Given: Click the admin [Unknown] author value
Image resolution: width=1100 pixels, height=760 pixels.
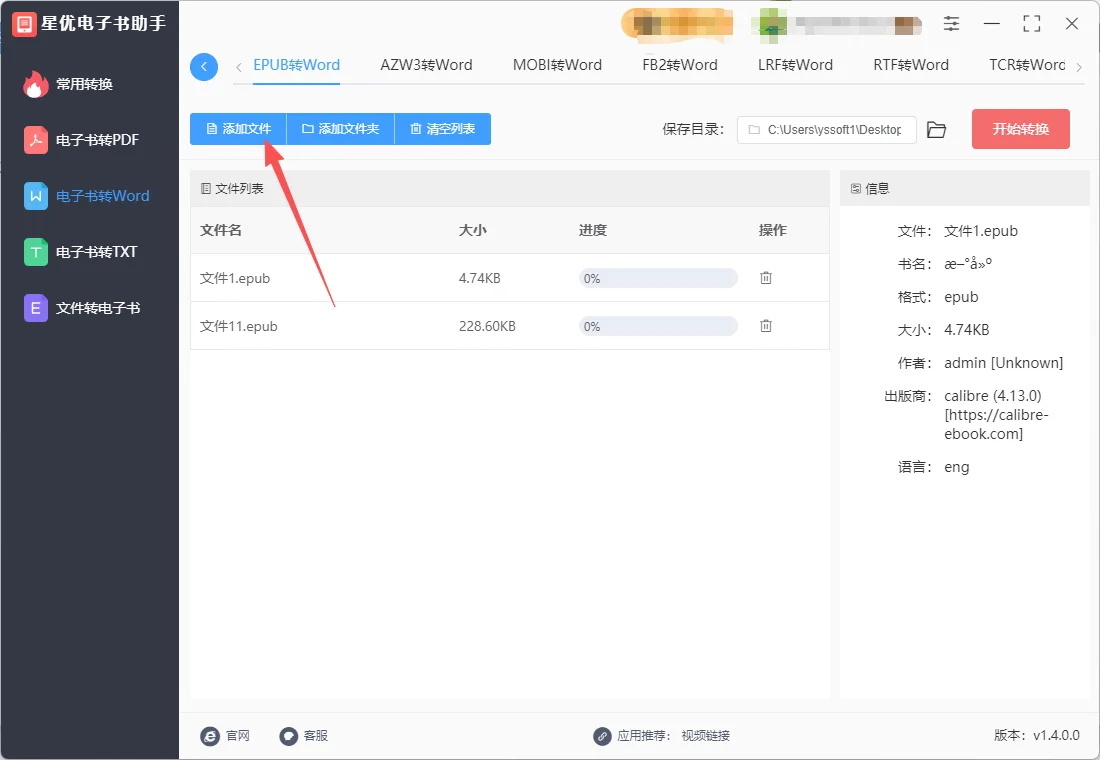Looking at the screenshot, I should pos(1003,363).
